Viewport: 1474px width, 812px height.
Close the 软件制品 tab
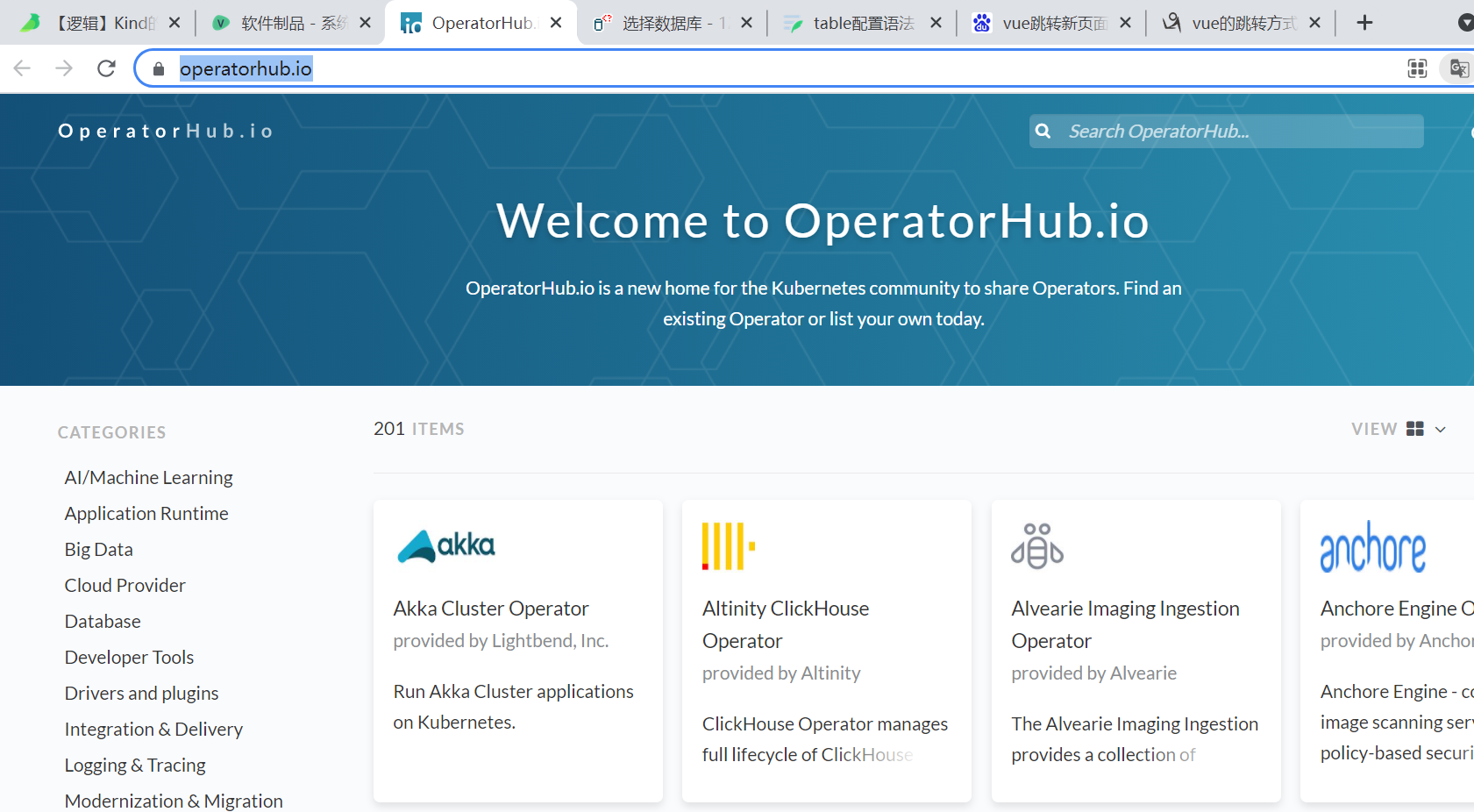pos(366,23)
